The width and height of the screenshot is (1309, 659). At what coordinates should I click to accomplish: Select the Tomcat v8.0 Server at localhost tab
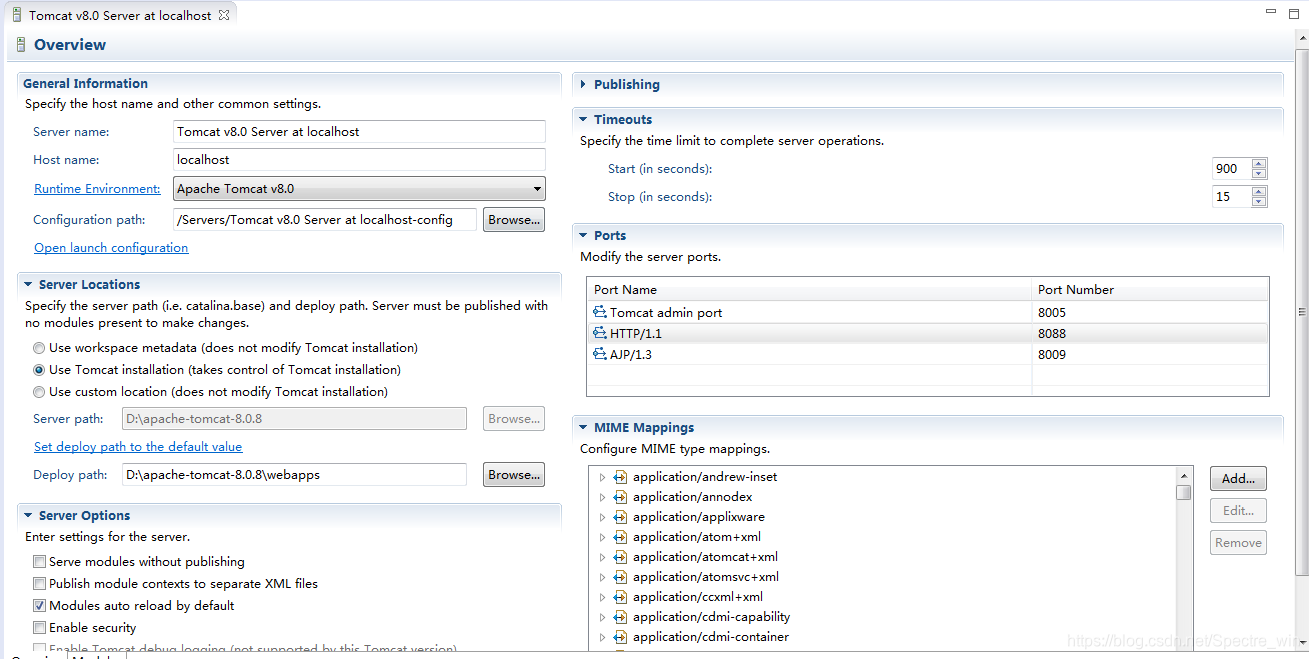[120, 15]
